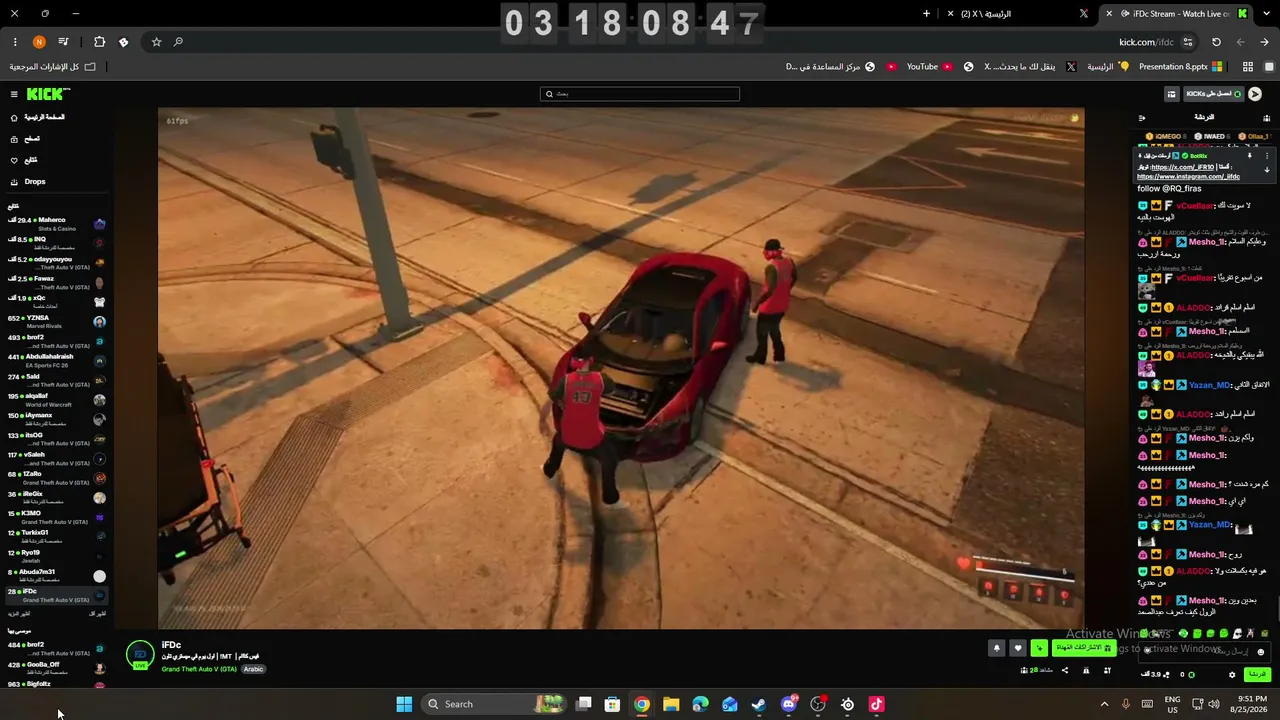Open the chrome profile avatar N
The width and height of the screenshot is (1280, 720).
tap(39, 42)
